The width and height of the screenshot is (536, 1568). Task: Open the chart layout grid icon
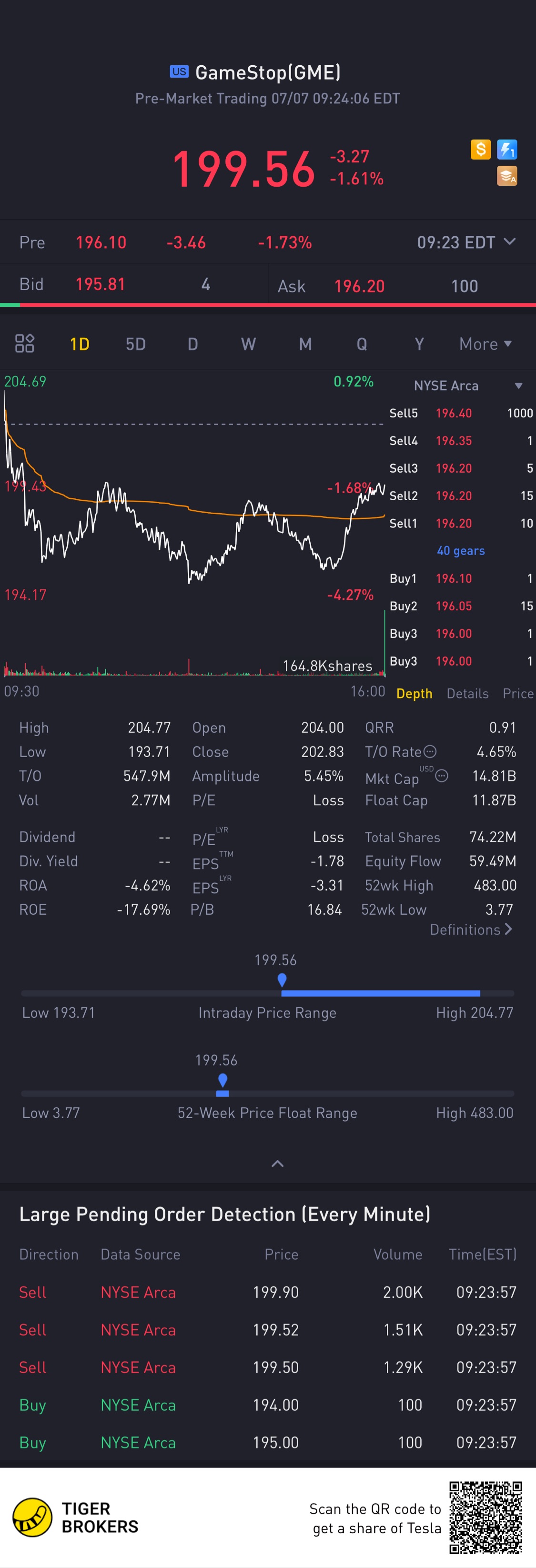click(x=24, y=344)
